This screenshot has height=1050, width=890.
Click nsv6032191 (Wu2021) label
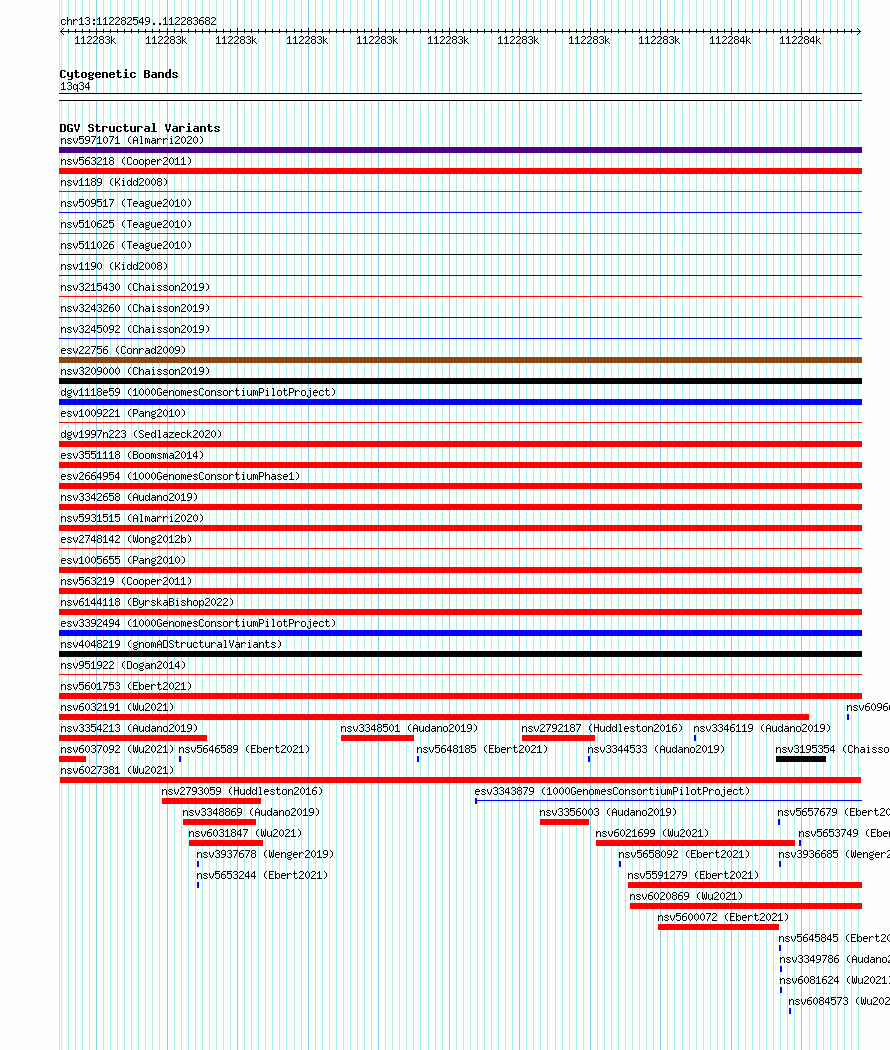(x=117, y=707)
